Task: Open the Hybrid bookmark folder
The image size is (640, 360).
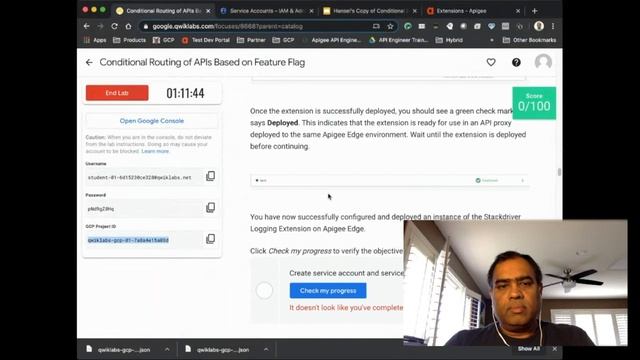Action: pos(449,40)
